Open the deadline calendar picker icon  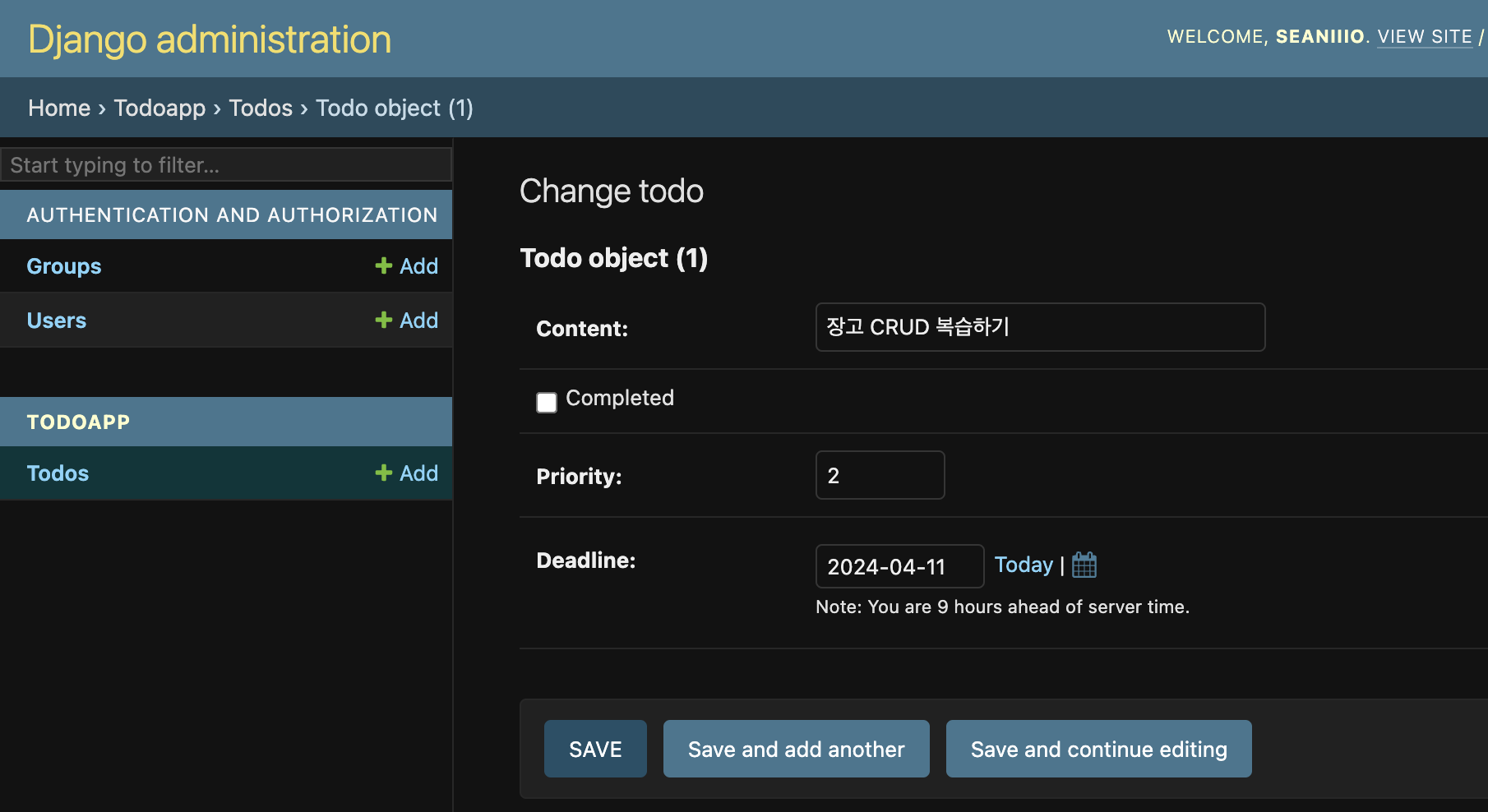[x=1084, y=565]
